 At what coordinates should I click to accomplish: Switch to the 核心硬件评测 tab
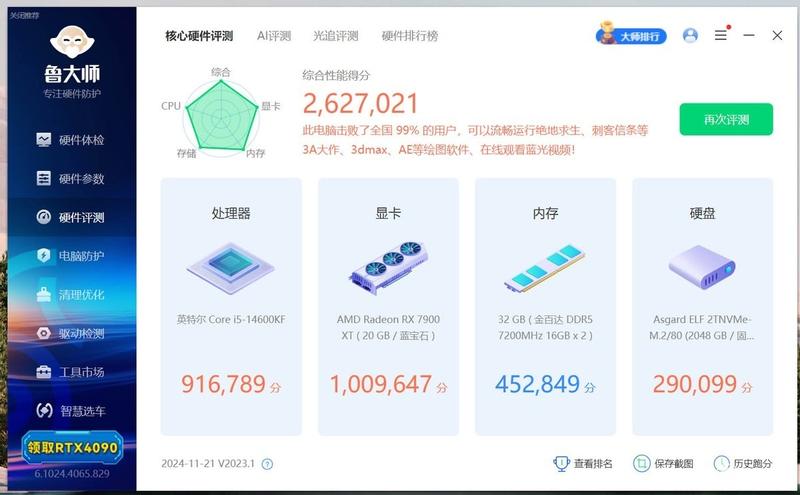[x=199, y=36]
